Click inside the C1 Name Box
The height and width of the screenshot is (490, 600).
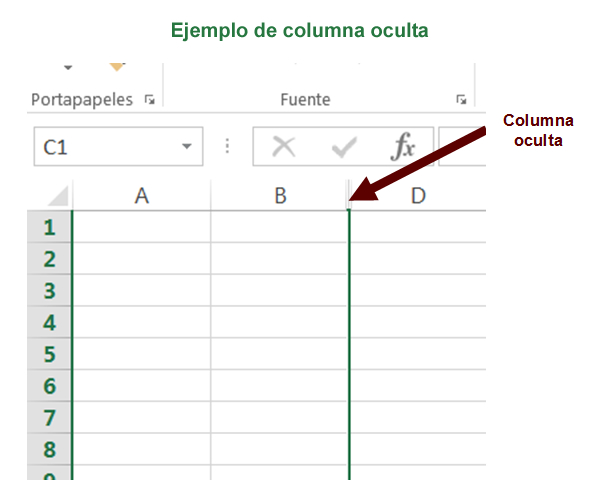(118, 147)
